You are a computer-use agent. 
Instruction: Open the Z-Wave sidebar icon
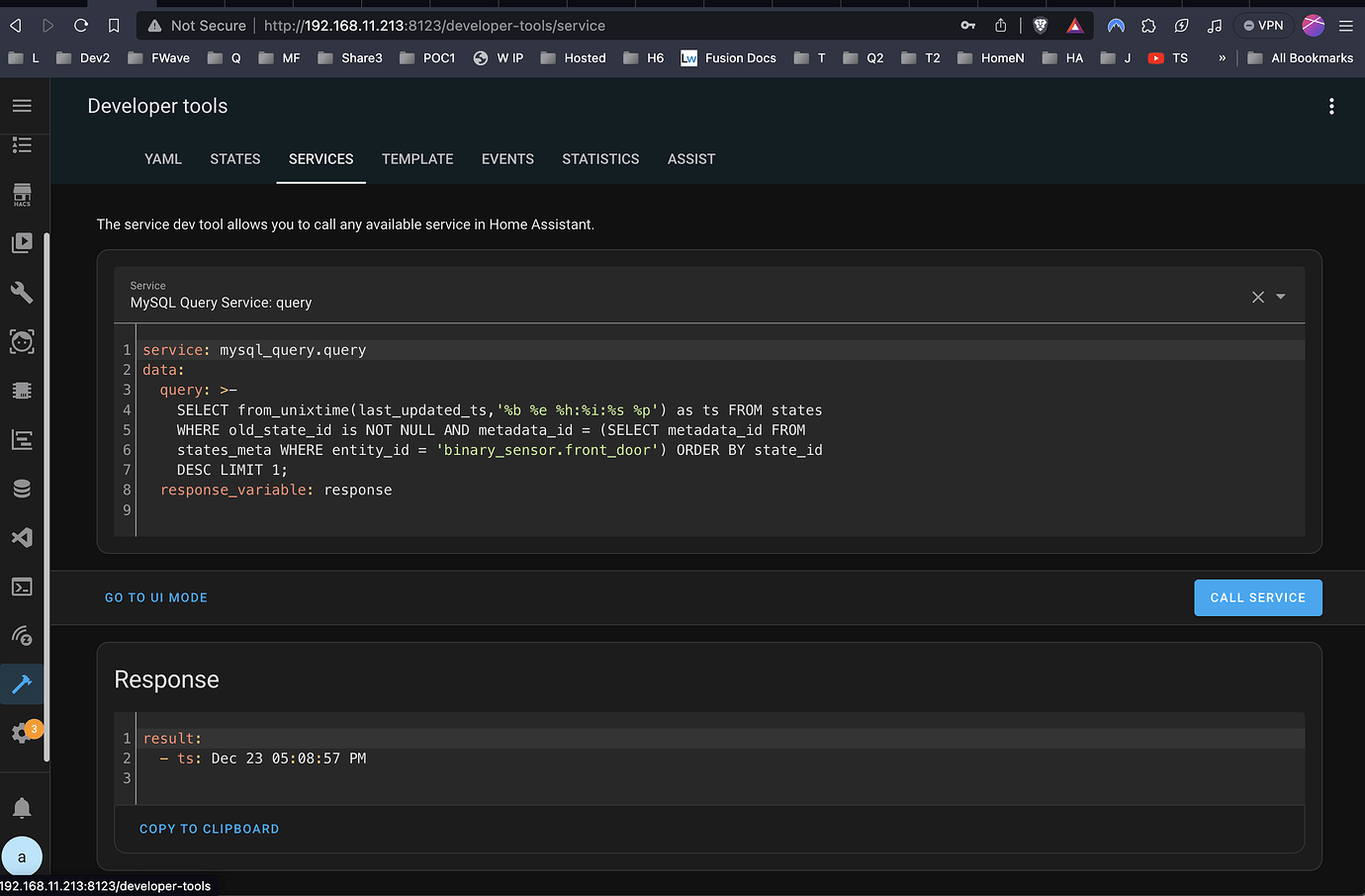point(22,635)
